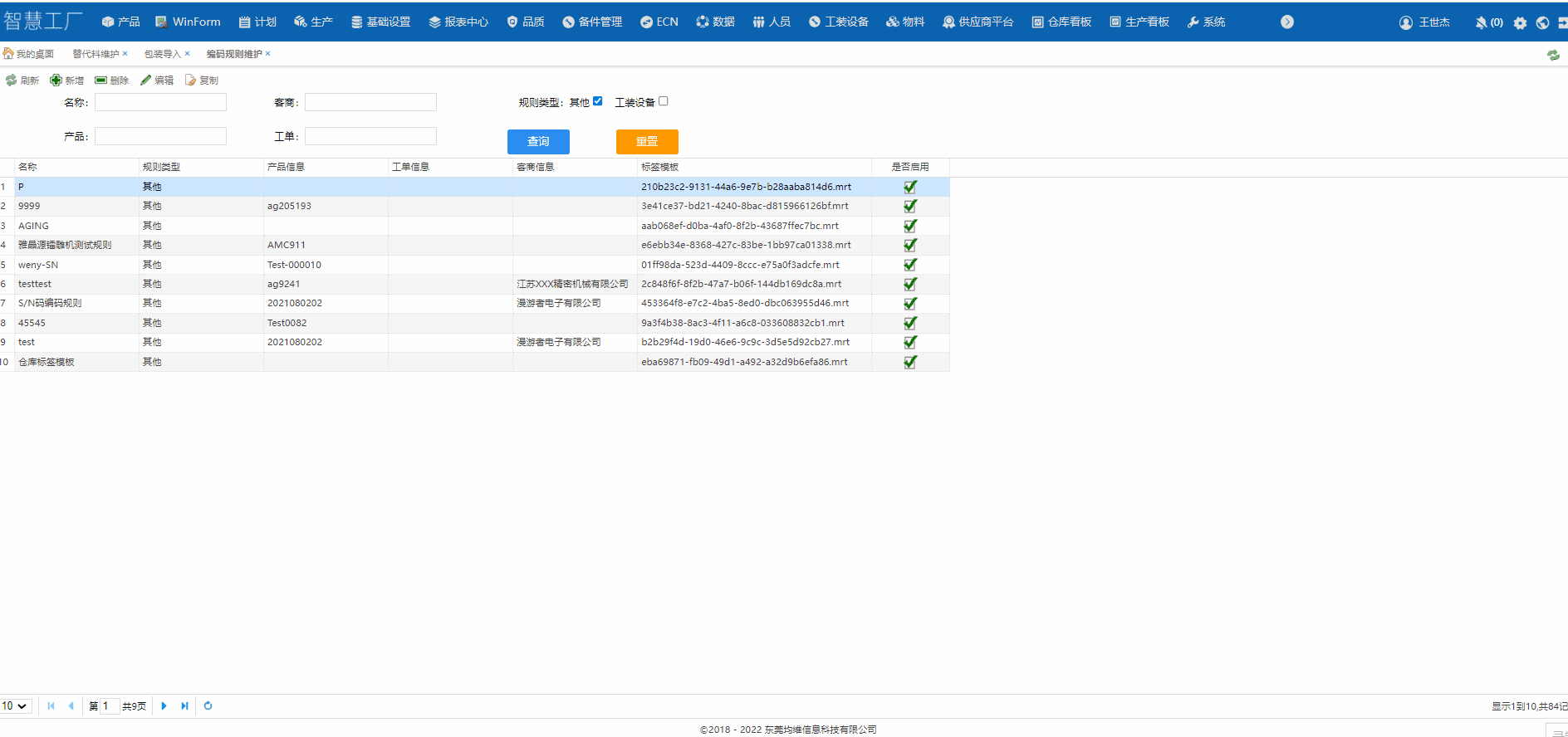Click the add new (新增) icon

pos(56,81)
